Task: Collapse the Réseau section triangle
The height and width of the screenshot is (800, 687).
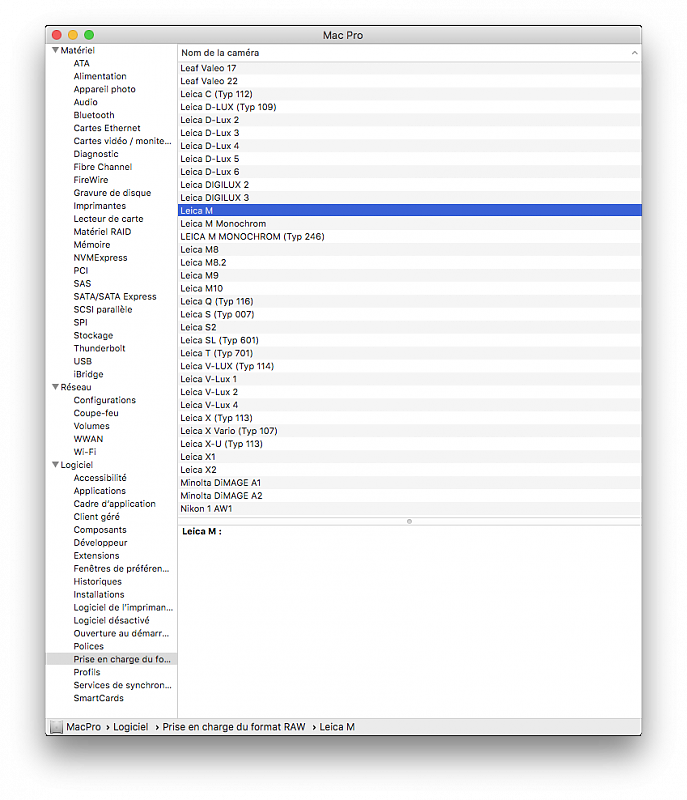Action: (55, 387)
